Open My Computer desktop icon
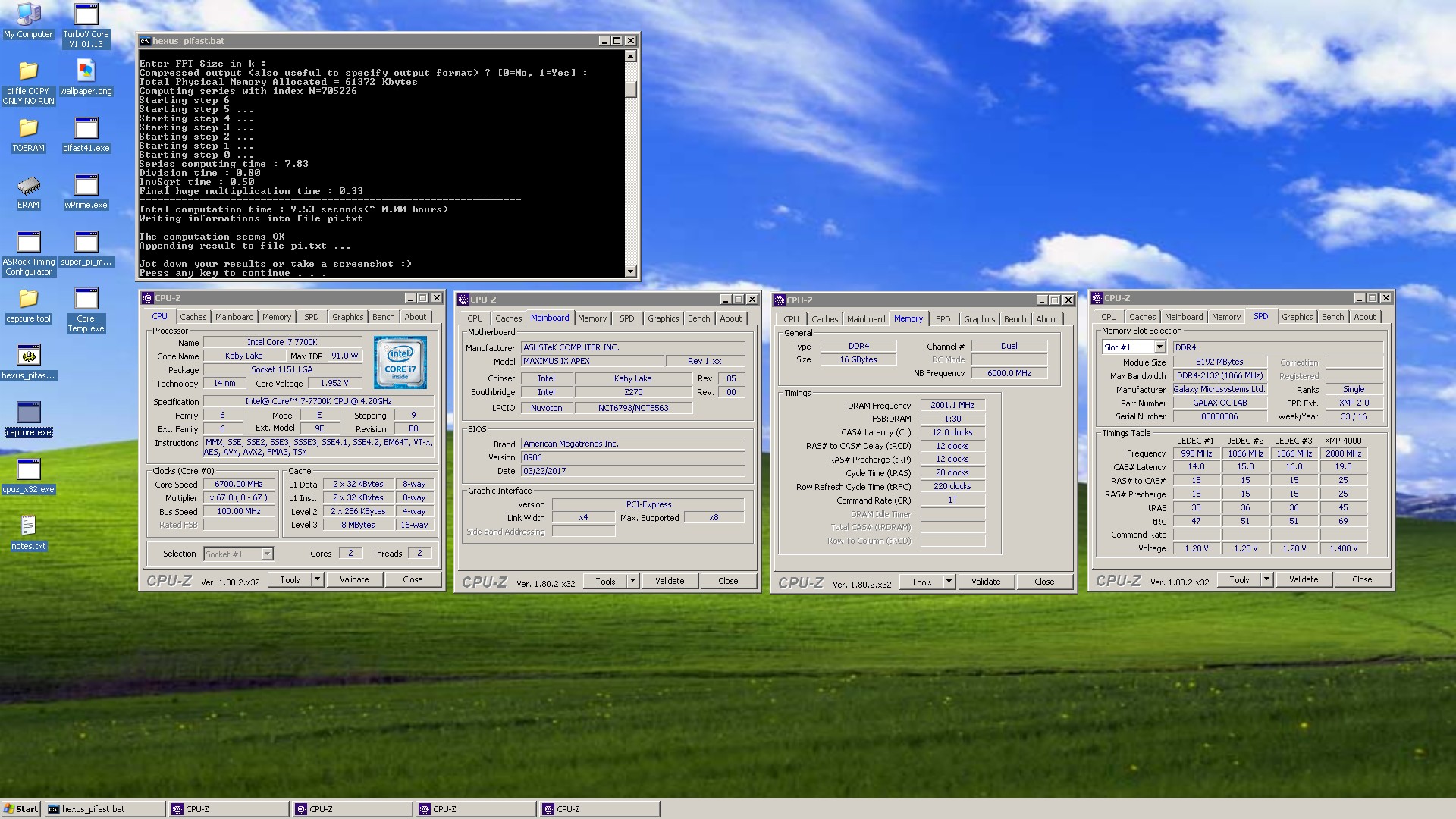The image size is (1456, 819). click(x=28, y=21)
